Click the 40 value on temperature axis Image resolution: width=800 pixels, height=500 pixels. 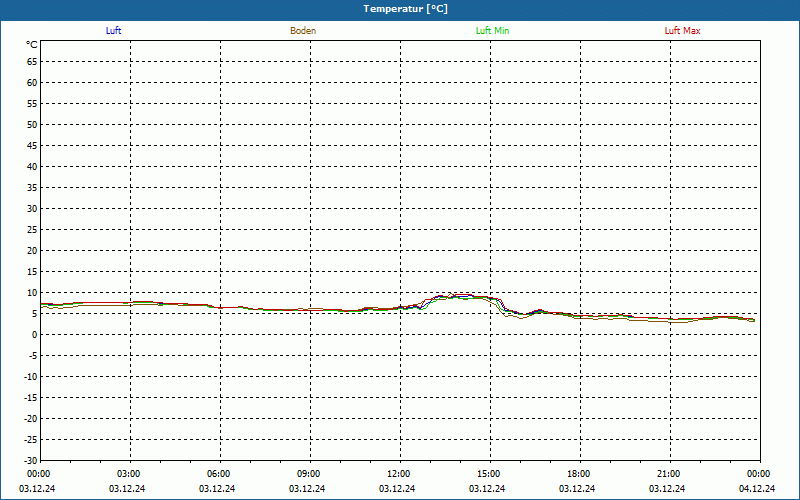32,167
